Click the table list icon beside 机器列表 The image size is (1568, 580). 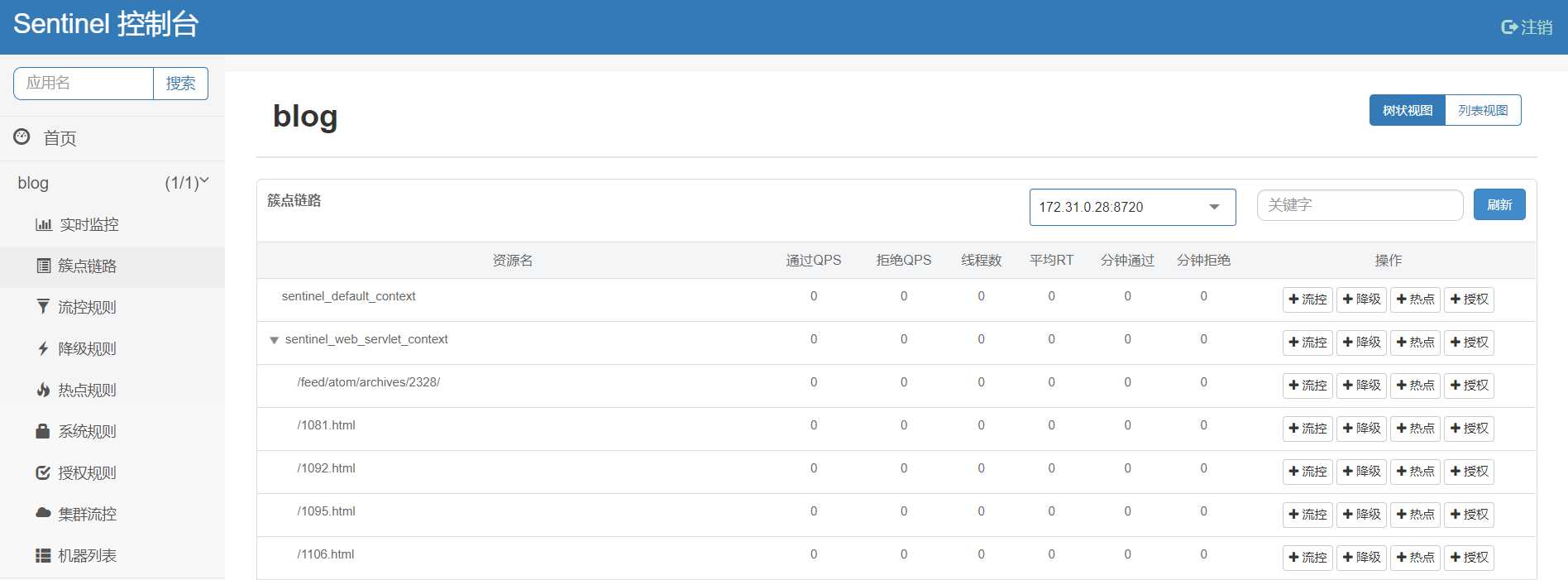coord(43,555)
